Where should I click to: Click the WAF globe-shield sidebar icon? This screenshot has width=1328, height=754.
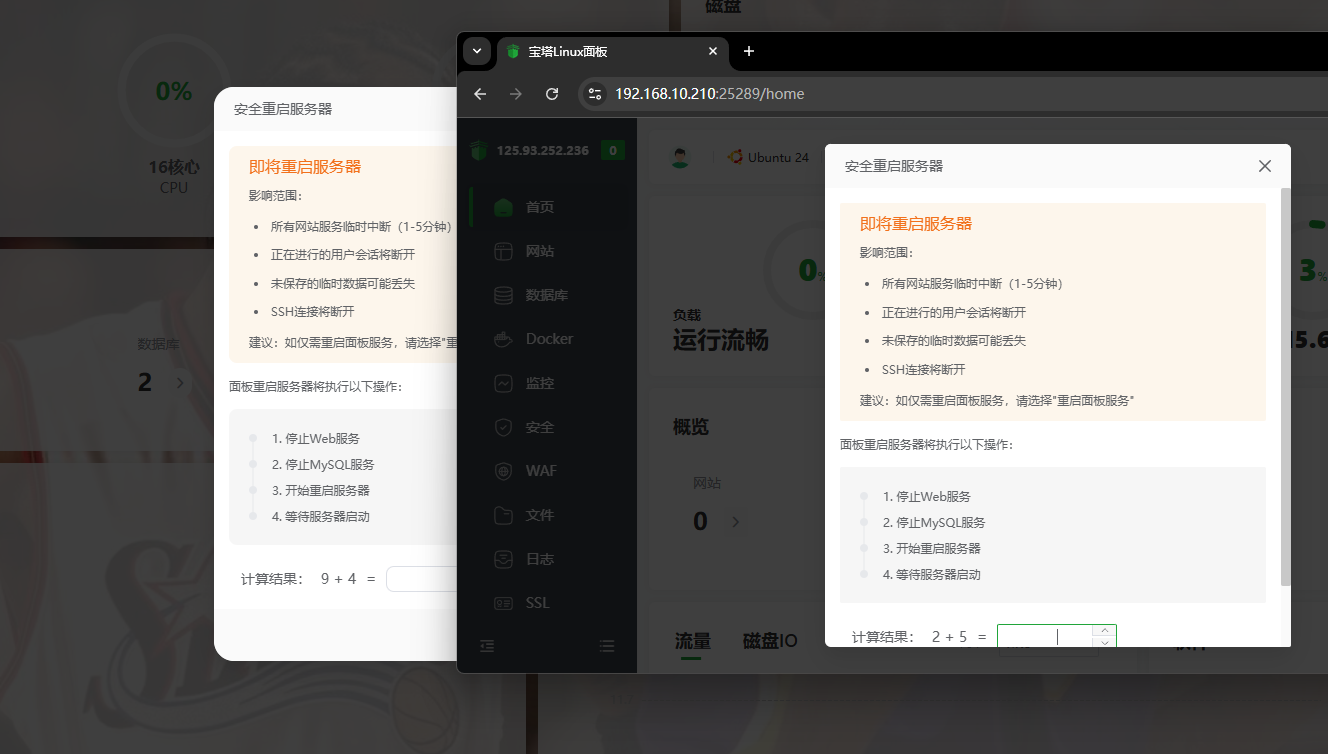[504, 471]
